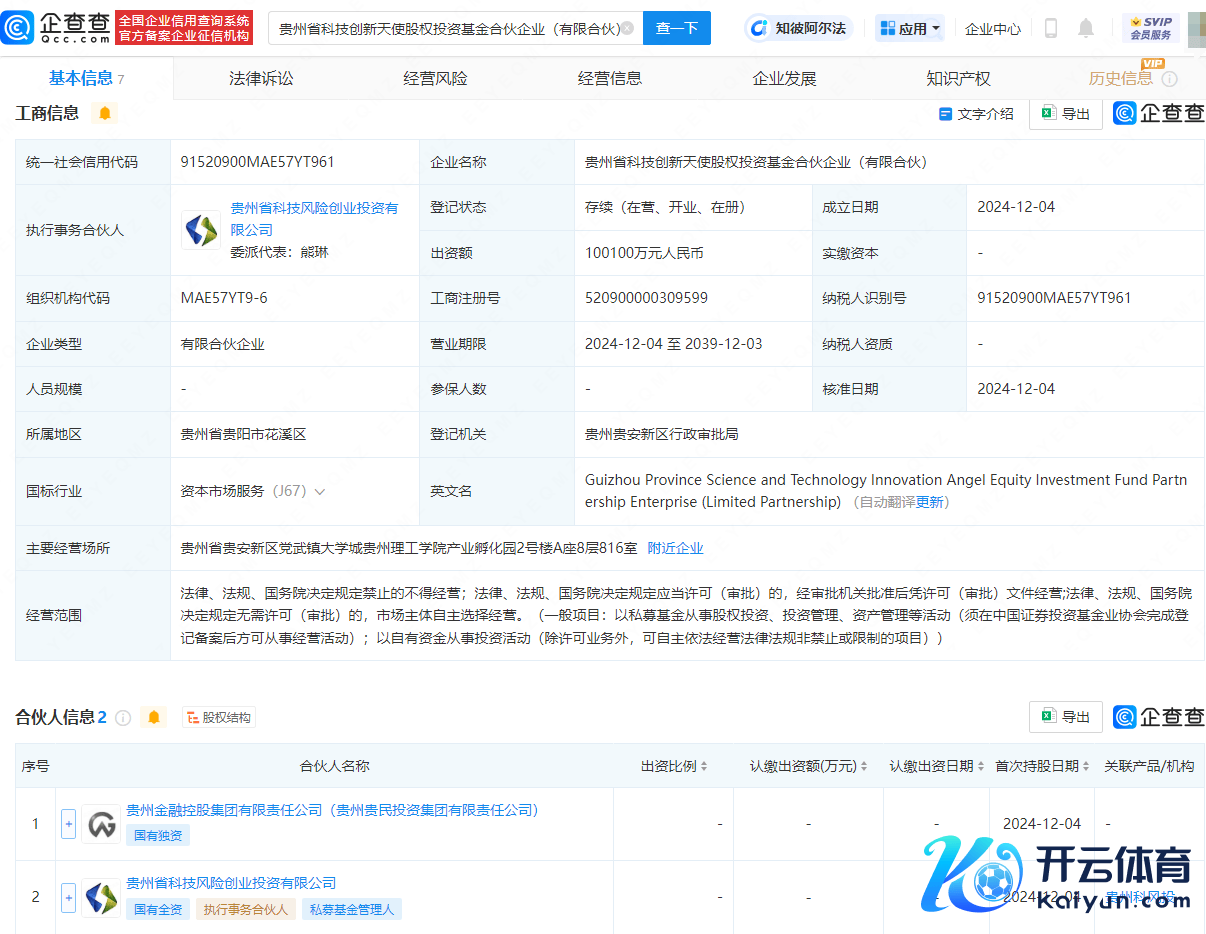The image size is (1206, 934).
Task: Click the bell icon beside 工商信息
Action: (x=104, y=113)
